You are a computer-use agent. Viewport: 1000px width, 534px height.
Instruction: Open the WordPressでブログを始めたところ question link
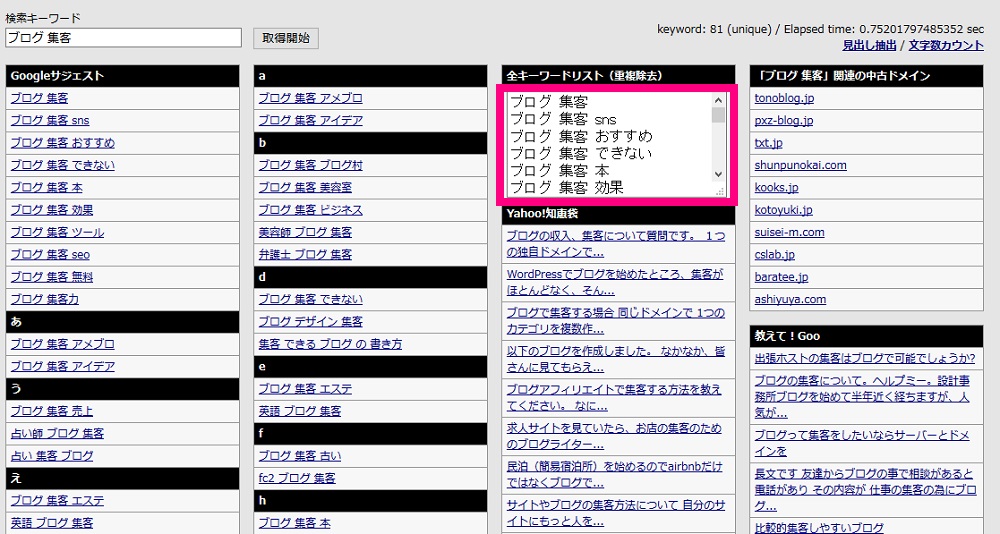click(x=615, y=282)
